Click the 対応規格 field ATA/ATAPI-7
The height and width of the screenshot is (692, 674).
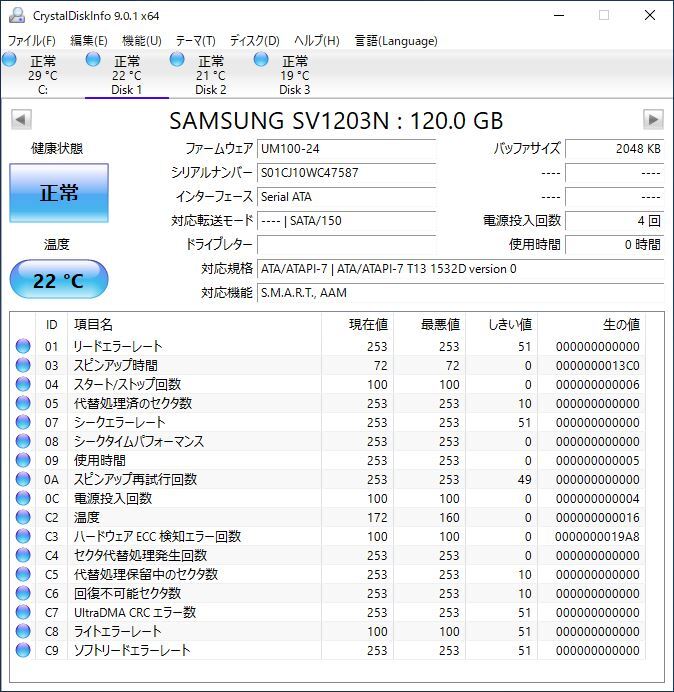460,268
